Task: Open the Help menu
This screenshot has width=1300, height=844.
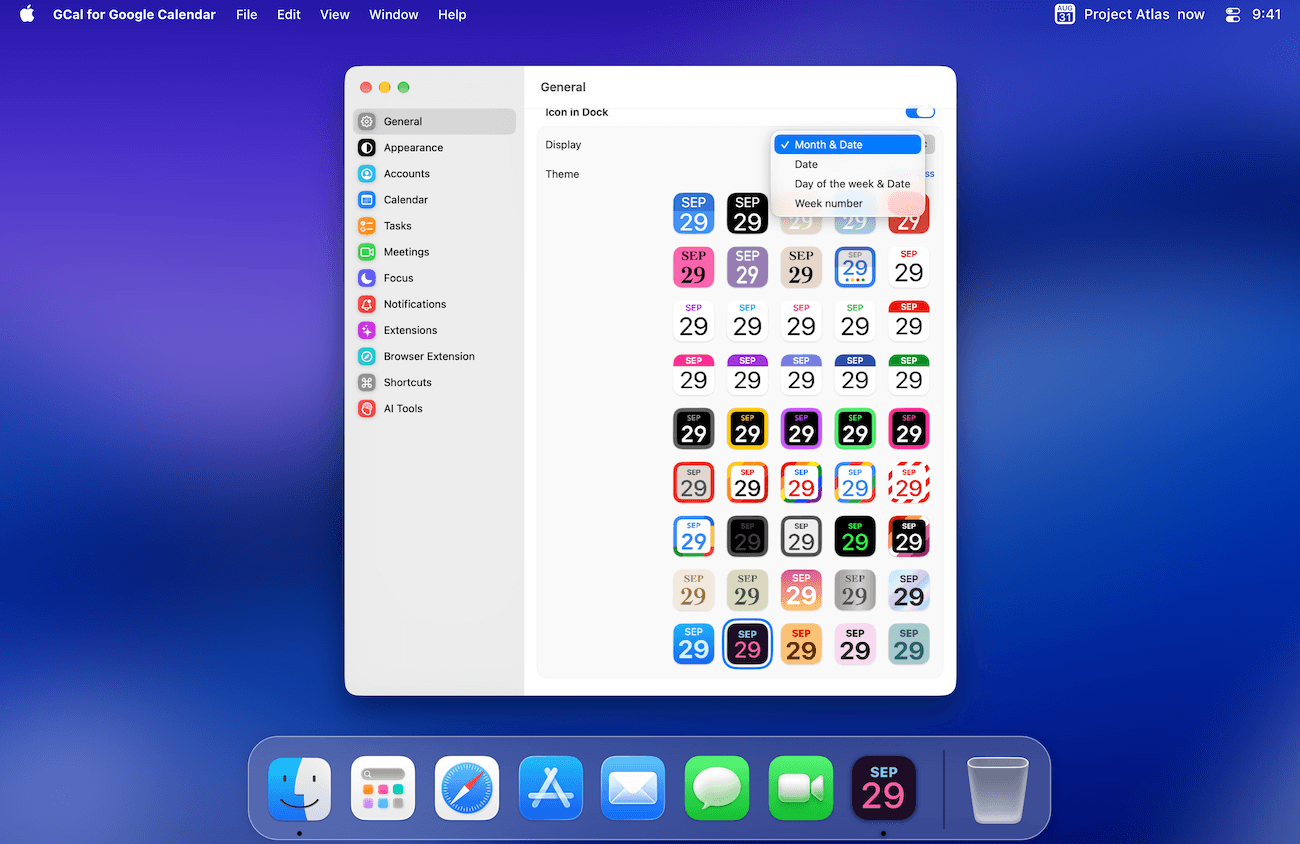Action: click(x=452, y=14)
